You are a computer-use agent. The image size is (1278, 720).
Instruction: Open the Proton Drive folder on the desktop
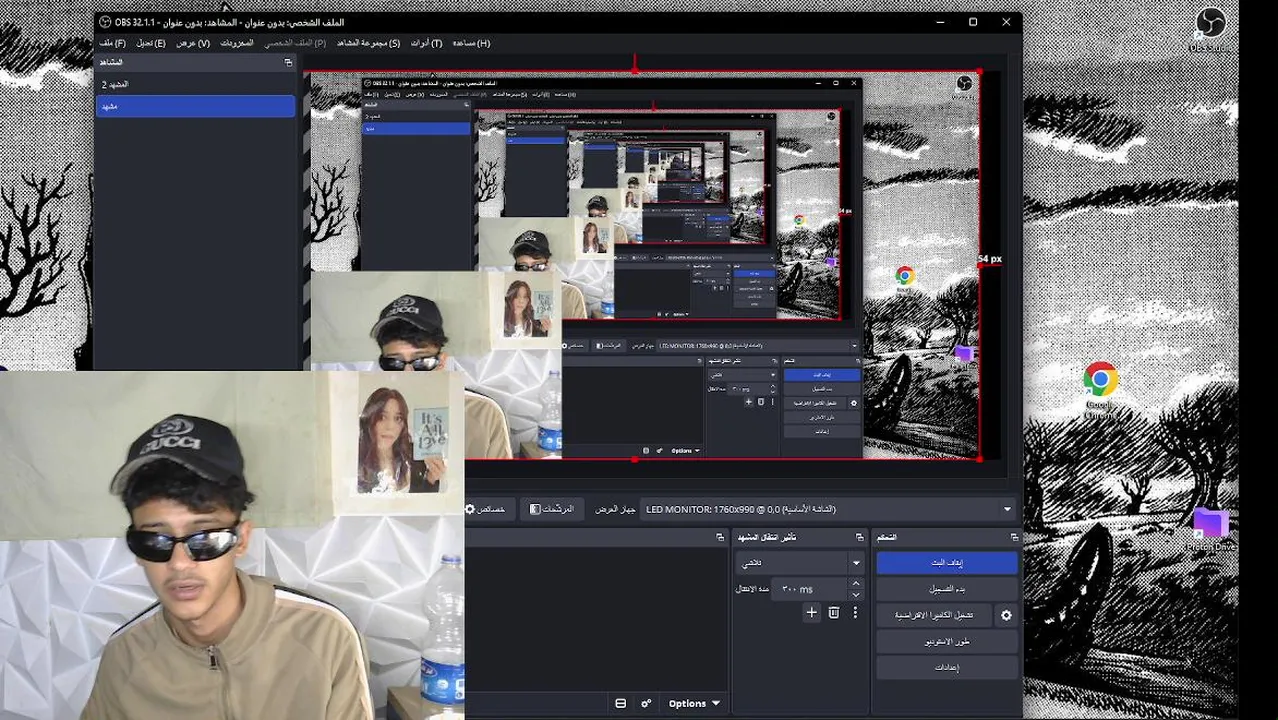click(1211, 530)
